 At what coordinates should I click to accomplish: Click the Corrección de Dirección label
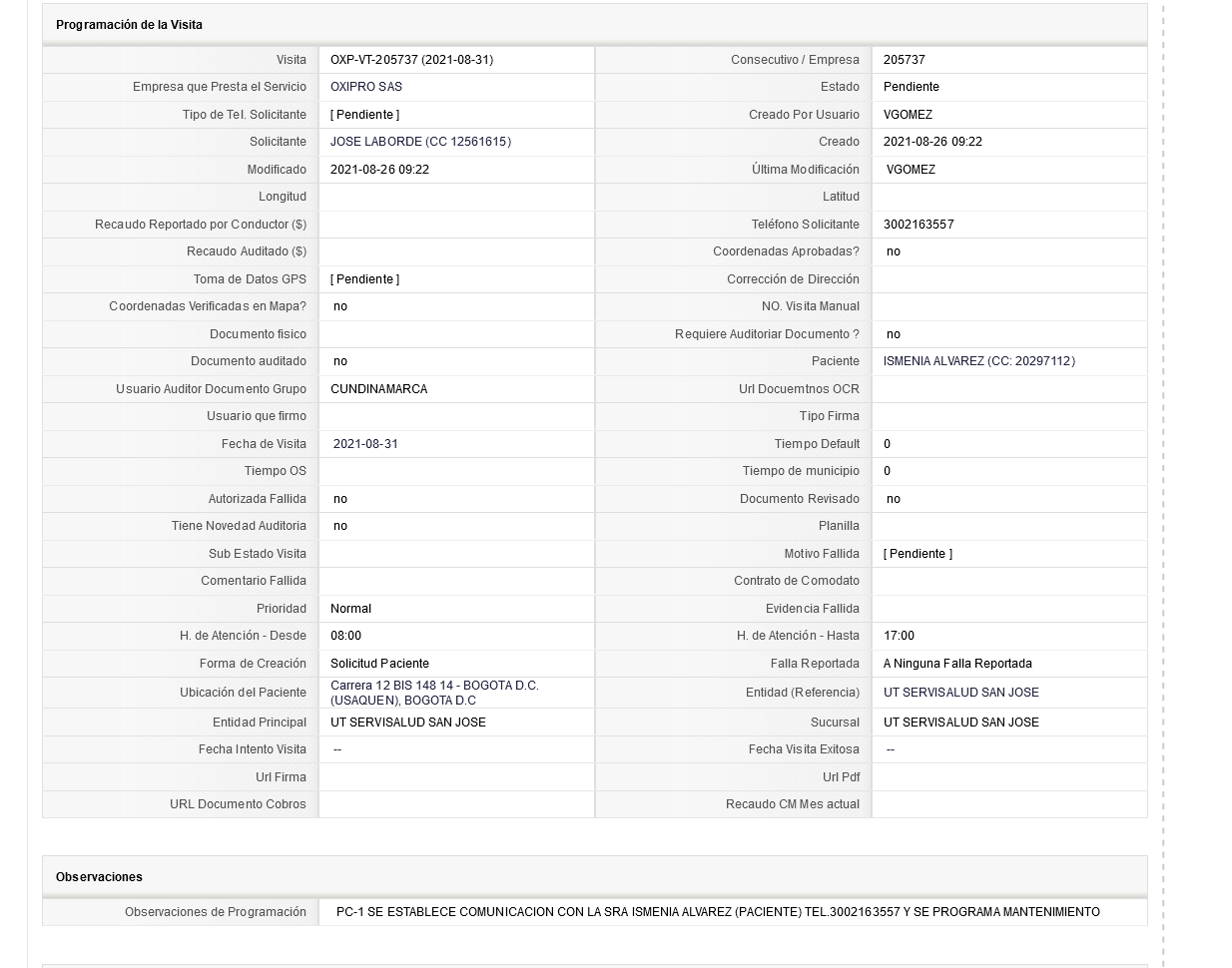coord(793,279)
